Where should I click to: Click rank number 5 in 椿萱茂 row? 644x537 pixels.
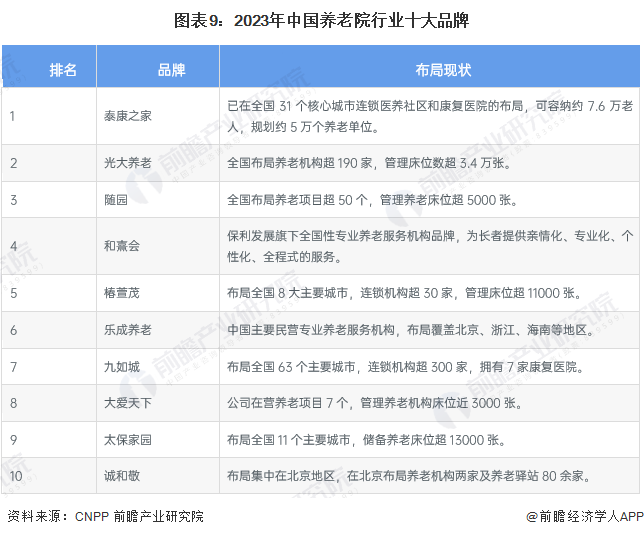point(14,293)
